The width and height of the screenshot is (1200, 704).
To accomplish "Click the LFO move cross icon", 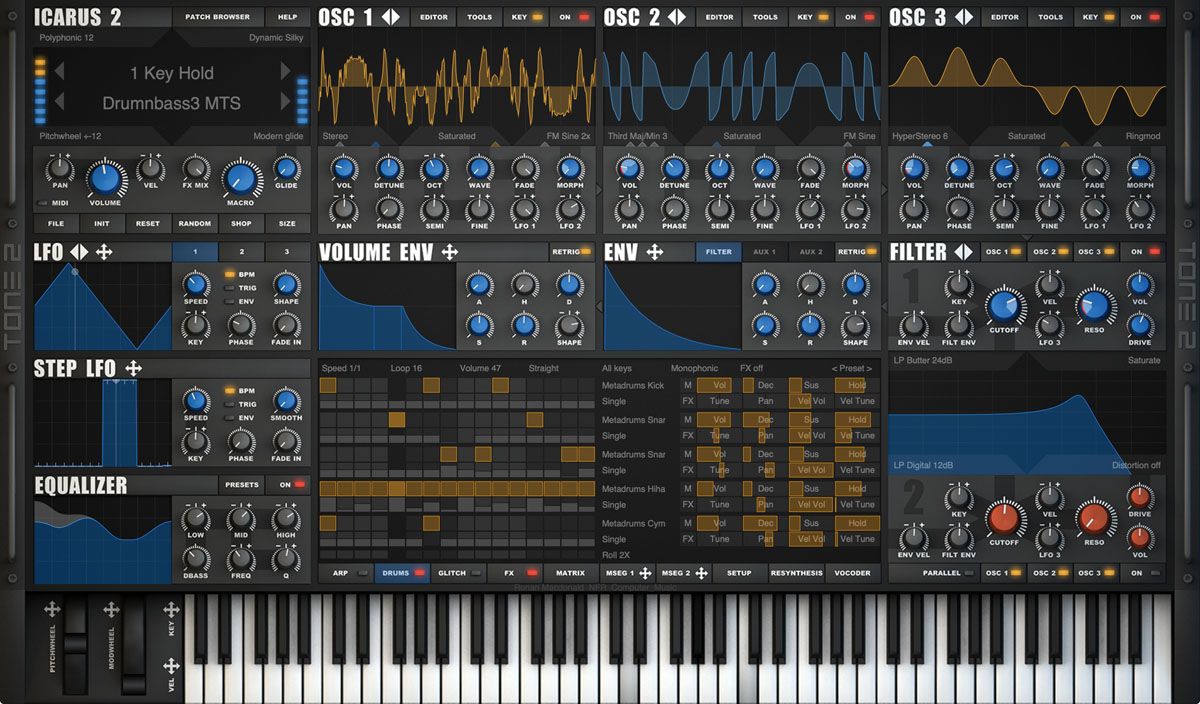I will [104, 252].
